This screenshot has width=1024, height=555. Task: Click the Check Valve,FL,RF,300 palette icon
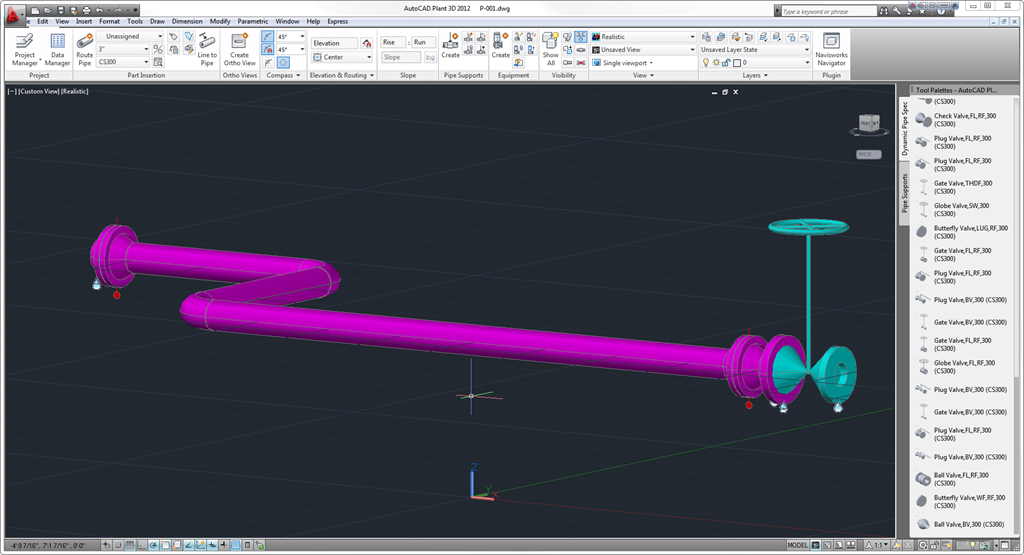pyautogui.click(x=923, y=119)
